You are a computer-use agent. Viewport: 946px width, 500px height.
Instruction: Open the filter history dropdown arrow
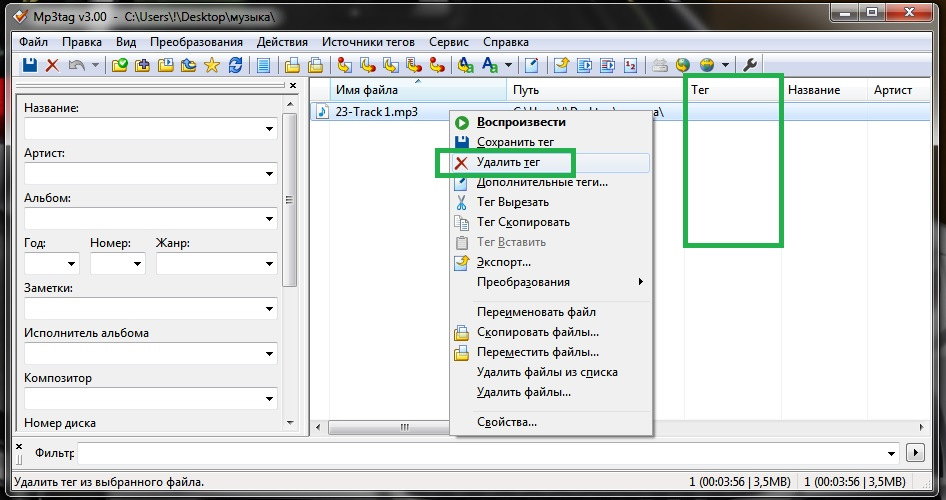point(892,454)
